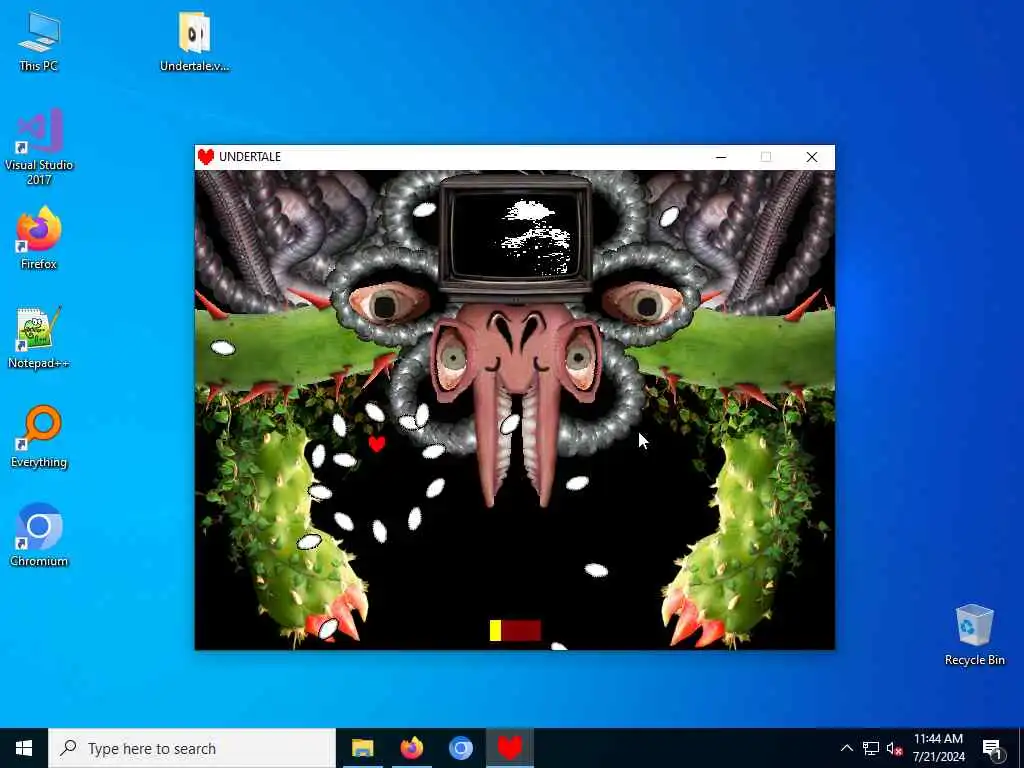Click the TV screen on Flowey's head
Image resolution: width=1024 pixels, height=768 pixels.
point(516,235)
